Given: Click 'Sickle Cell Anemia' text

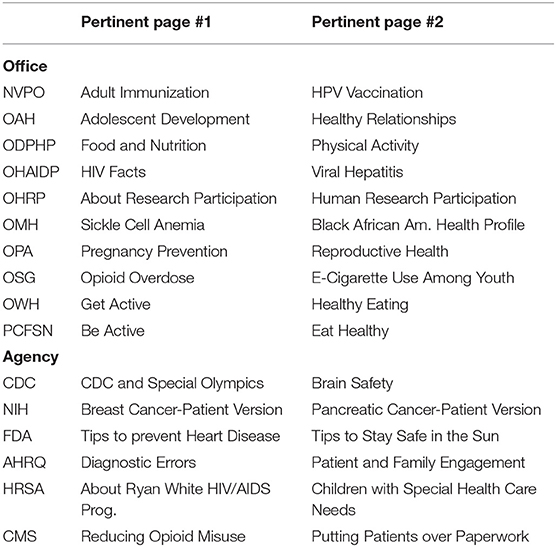Looking at the screenshot, I should point(143,225).
